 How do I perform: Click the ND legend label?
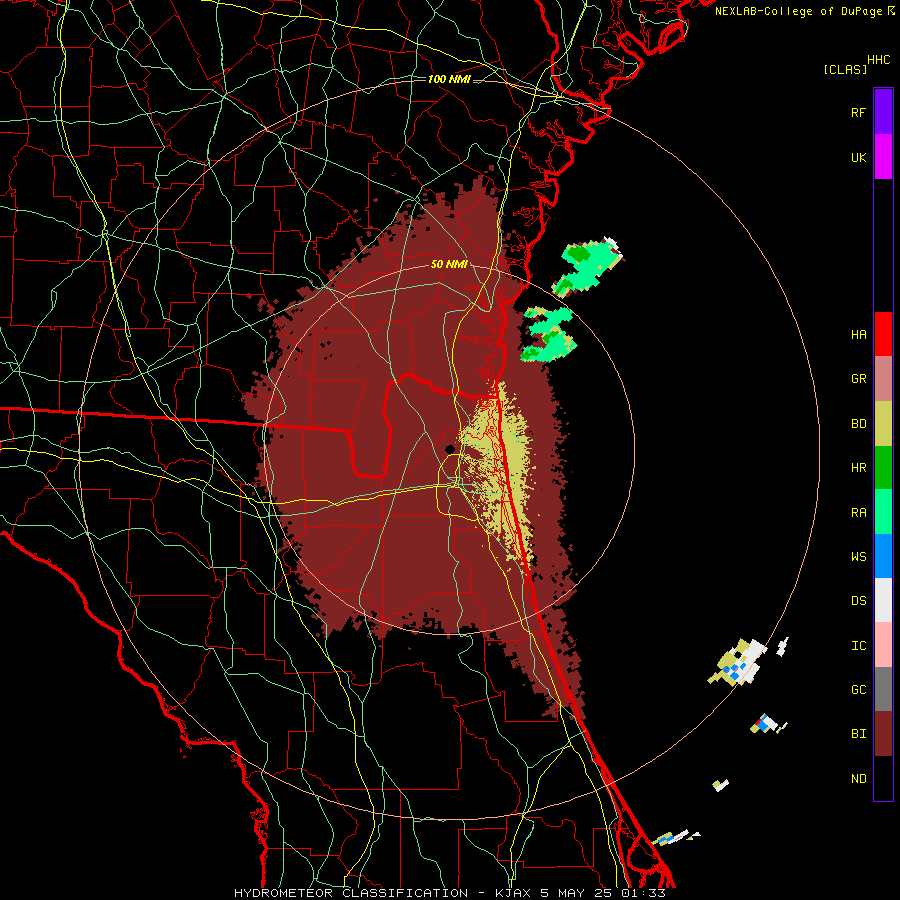[x=859, y=779]
